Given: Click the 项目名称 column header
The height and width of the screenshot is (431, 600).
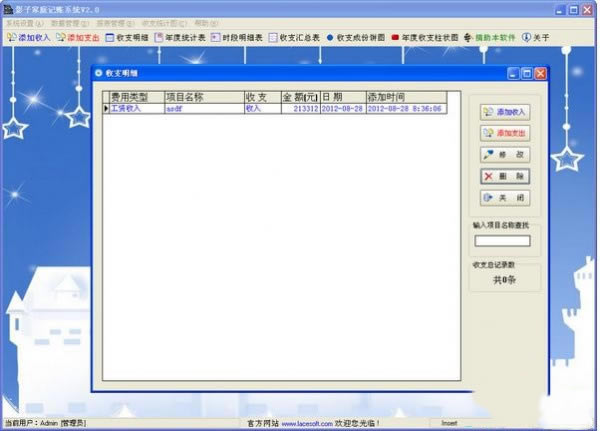Looking at the screenshot, I should [204, 97].
